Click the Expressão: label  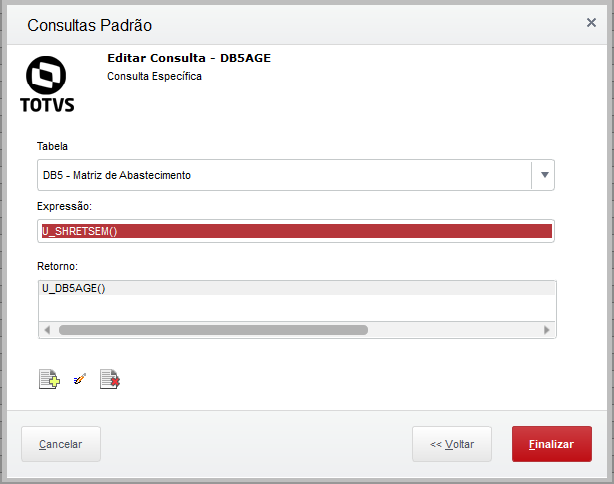(64, 206)
